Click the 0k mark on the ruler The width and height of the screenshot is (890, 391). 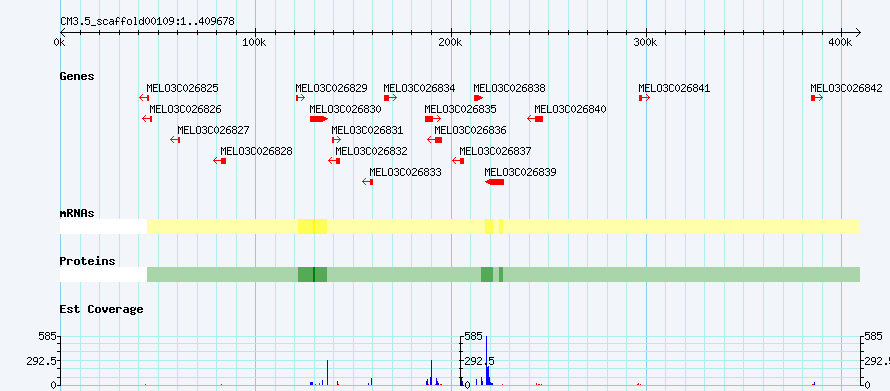pos(59,43)
